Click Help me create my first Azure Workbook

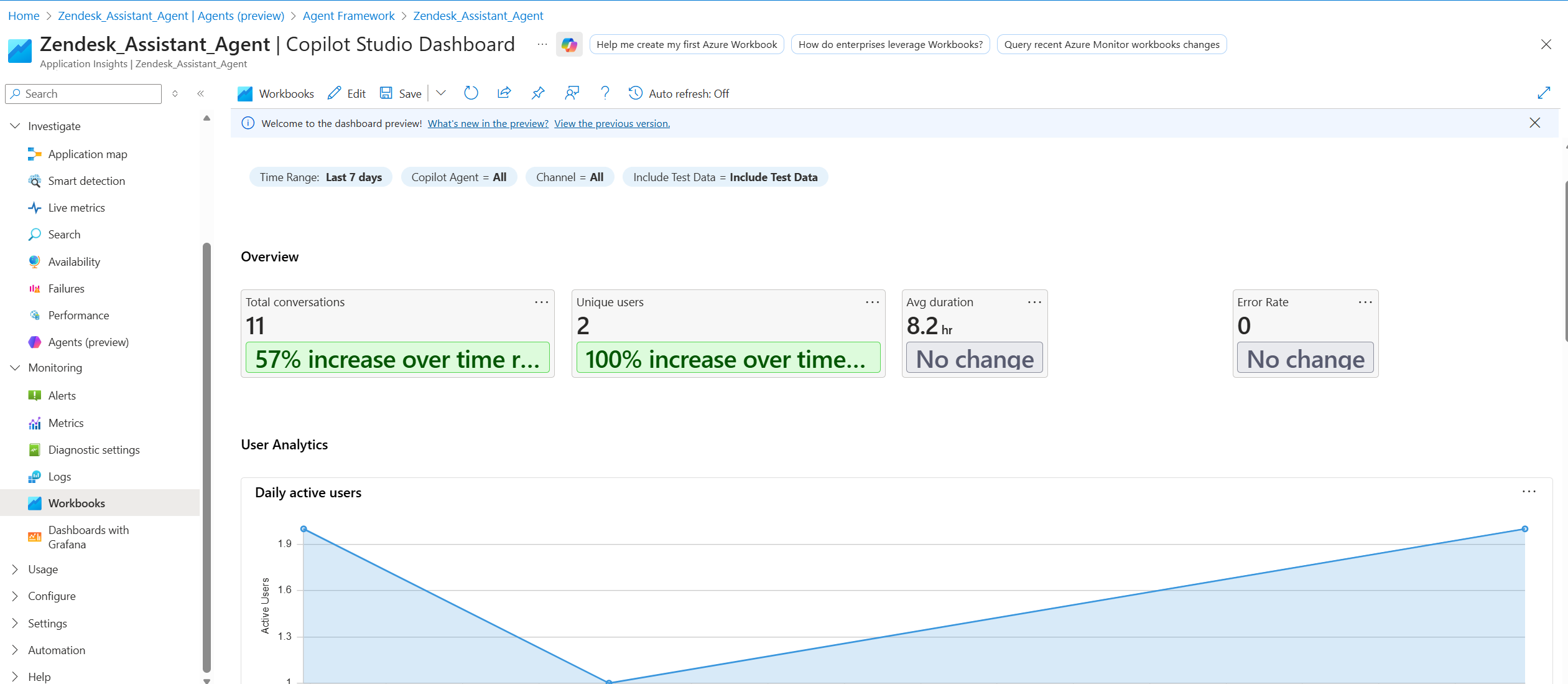(686, 45)
